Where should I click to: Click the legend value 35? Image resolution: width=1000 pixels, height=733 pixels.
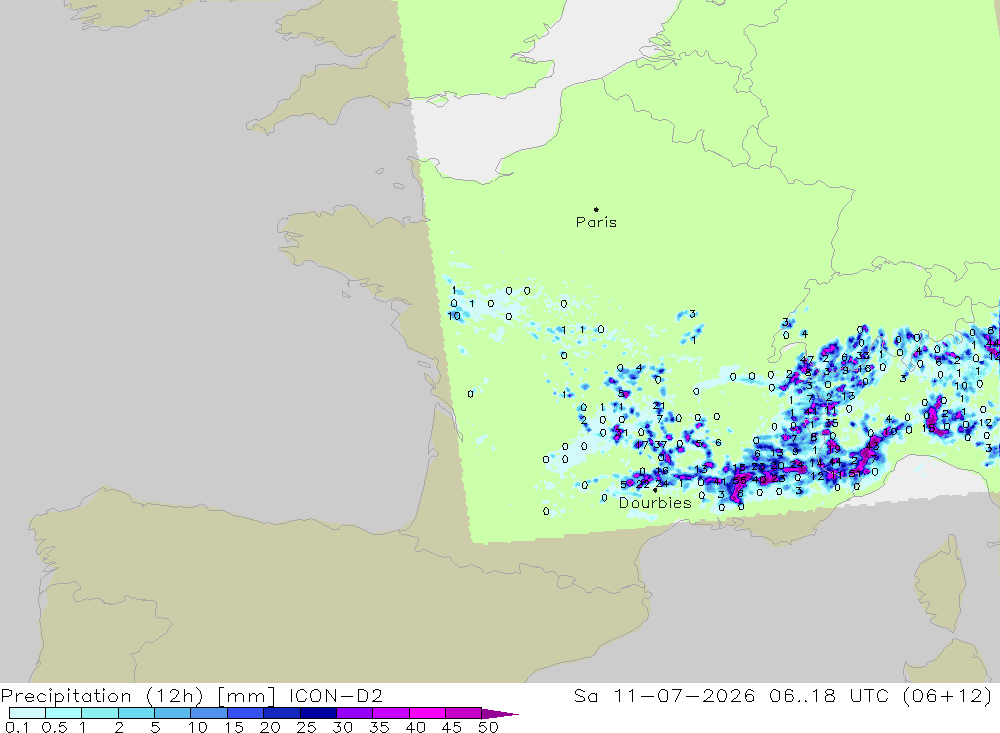[379, 727]
